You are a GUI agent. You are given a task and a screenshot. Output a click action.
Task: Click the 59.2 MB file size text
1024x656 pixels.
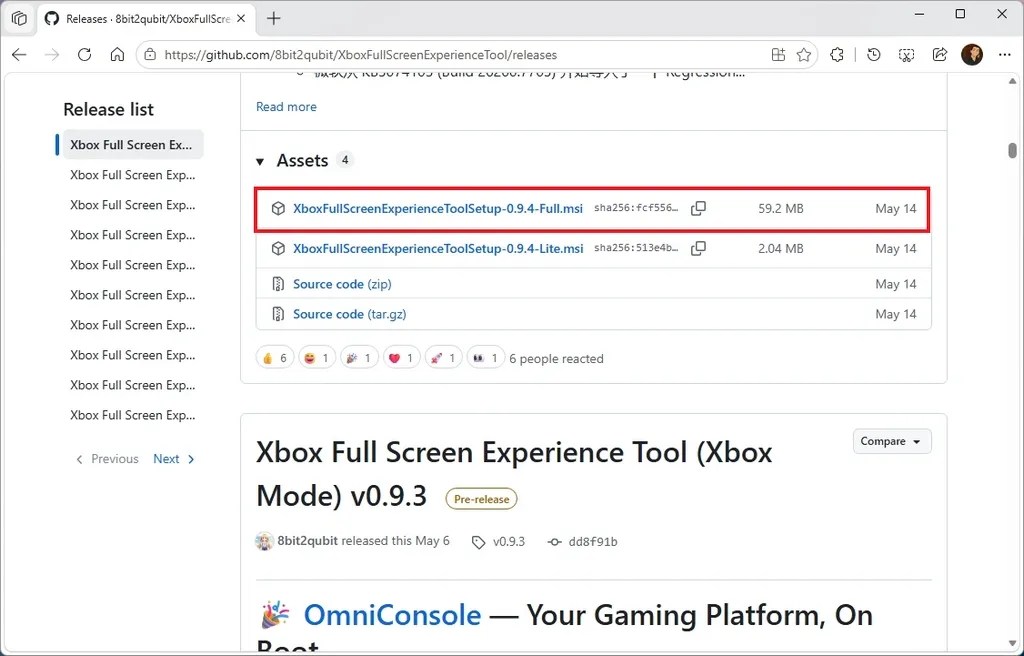pos(780,208)
